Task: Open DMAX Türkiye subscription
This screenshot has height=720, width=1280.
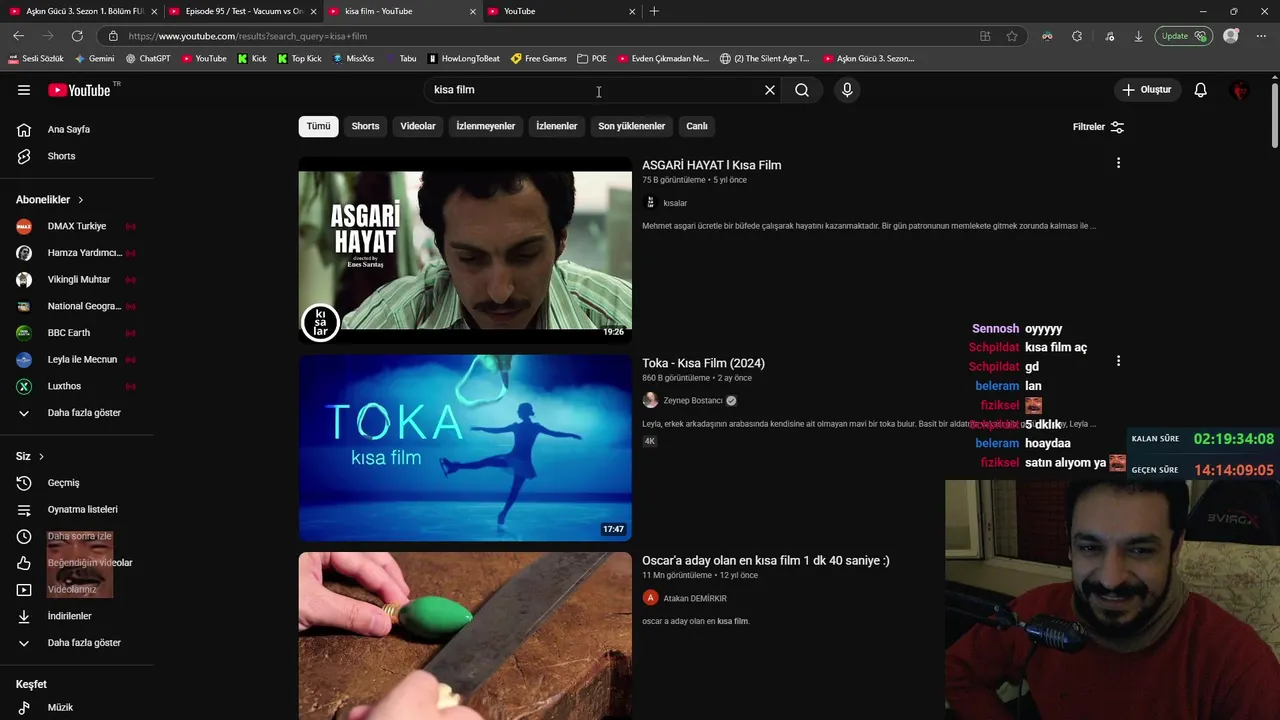Action: (x=76, y=226)
